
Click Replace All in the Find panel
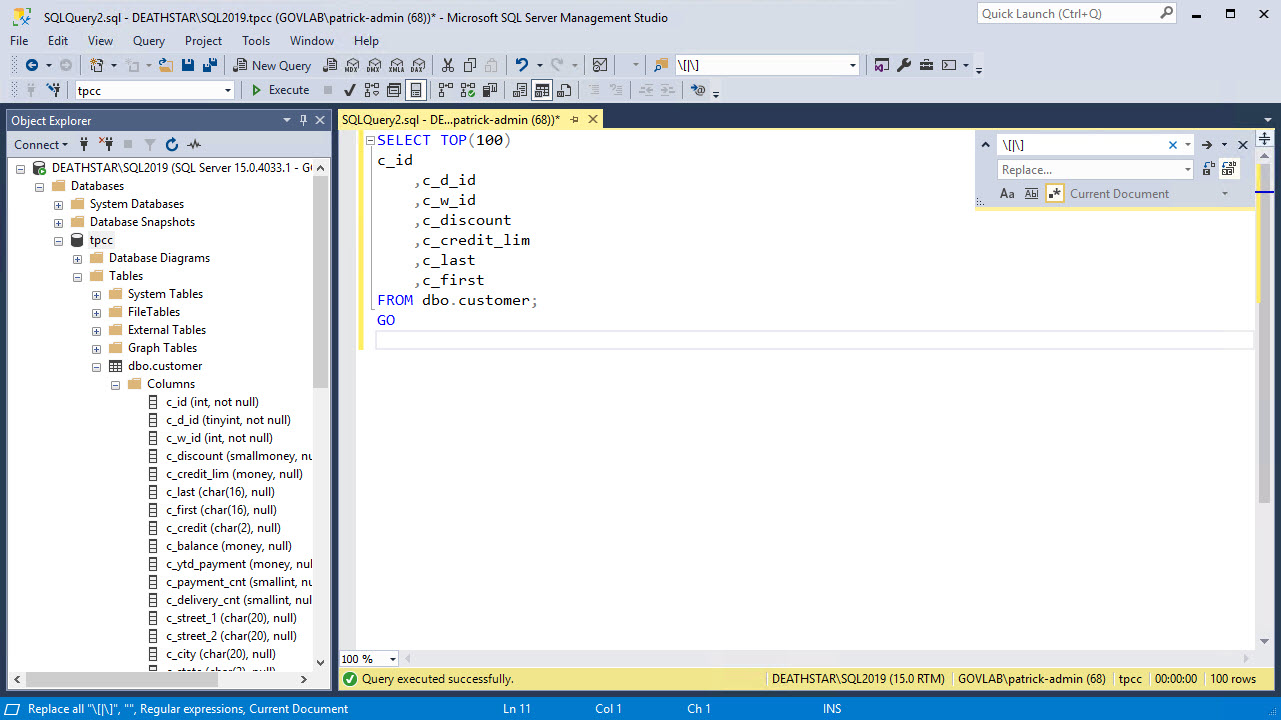(1230, 169)
